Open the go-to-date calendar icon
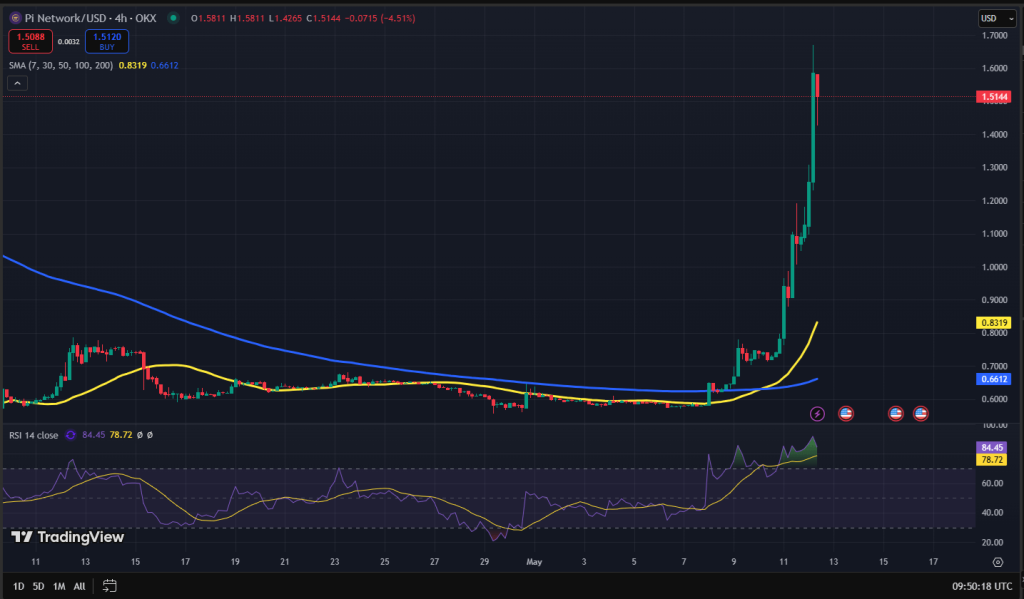The width and height of the screenshot is (1024, 599). tap(109, 586)
